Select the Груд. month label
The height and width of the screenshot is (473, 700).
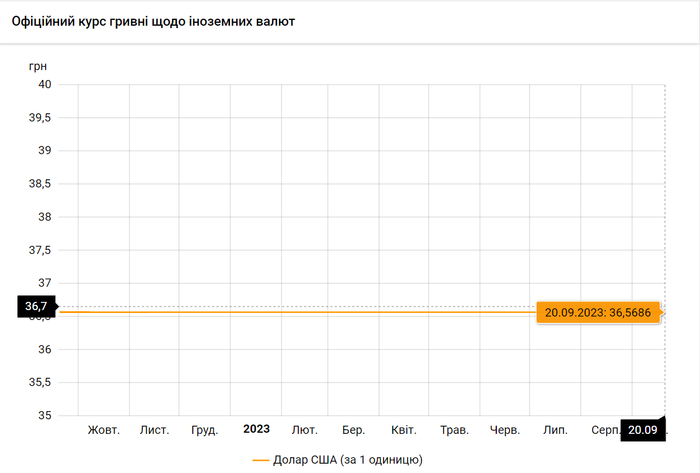[204, 430]
